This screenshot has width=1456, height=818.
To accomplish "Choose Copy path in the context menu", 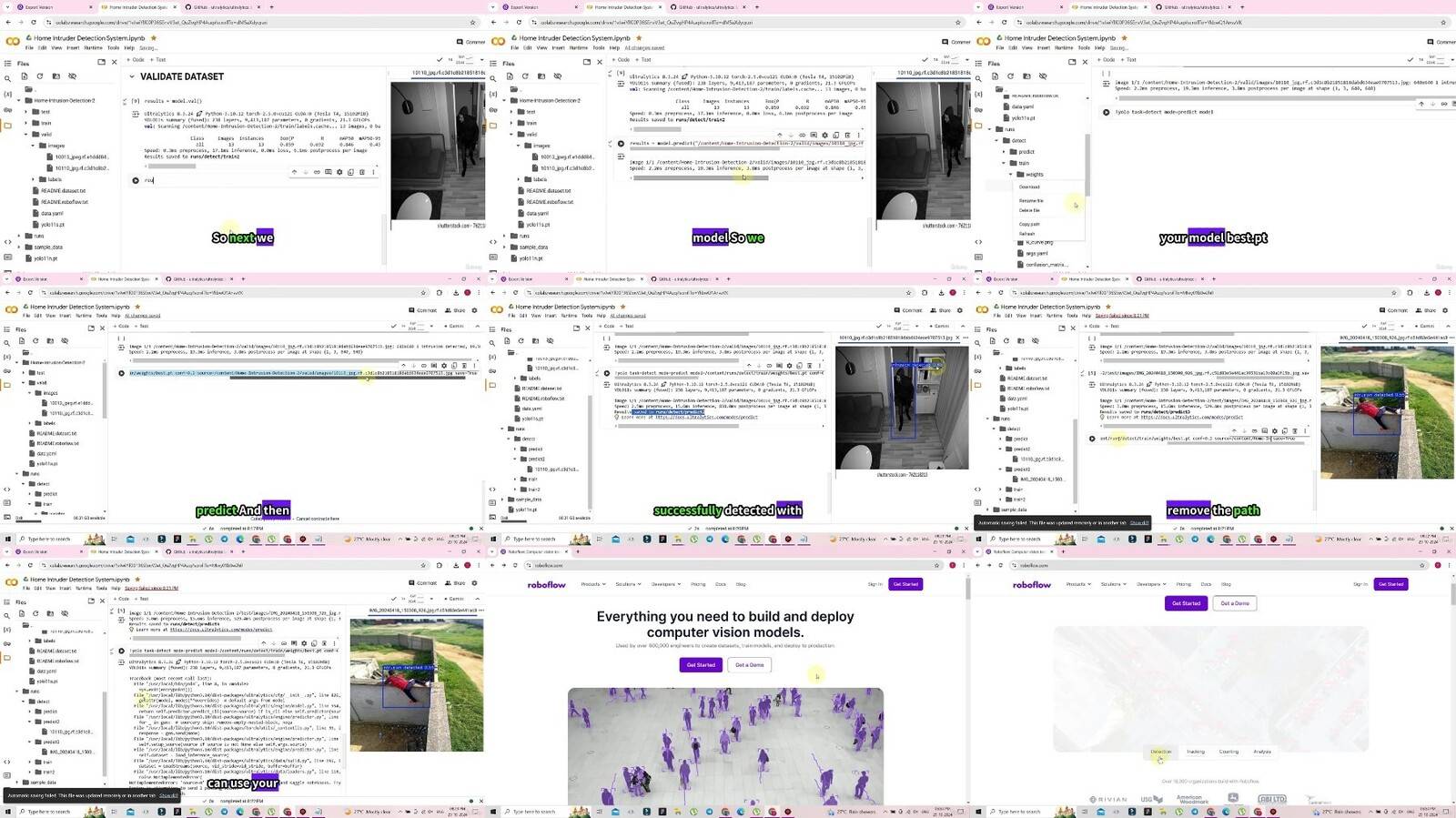I will [1029, 224].
